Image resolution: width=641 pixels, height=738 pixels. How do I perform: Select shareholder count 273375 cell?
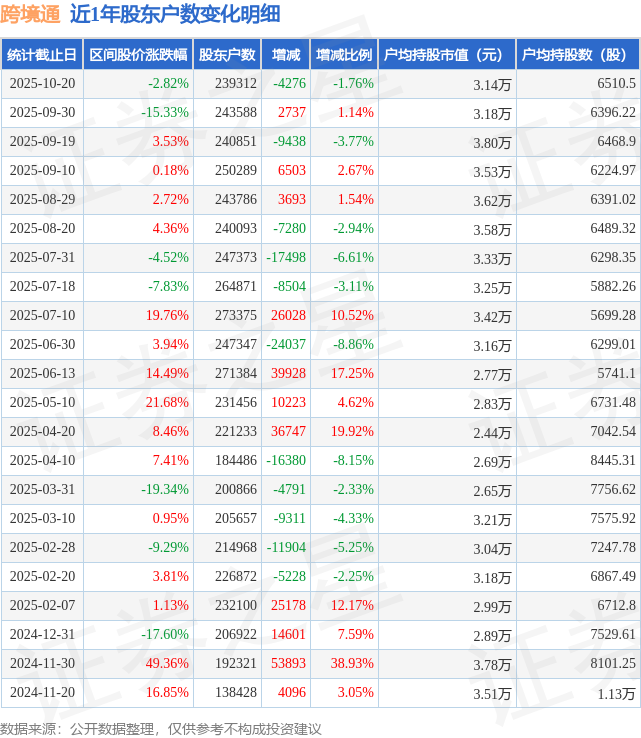(x=236, y=315)
